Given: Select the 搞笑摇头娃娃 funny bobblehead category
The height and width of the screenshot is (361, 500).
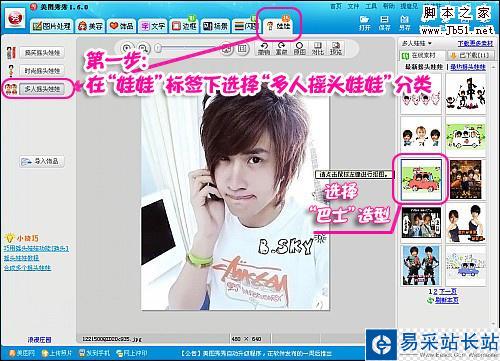Looking at the screenshot, I should tap(42, 53).
